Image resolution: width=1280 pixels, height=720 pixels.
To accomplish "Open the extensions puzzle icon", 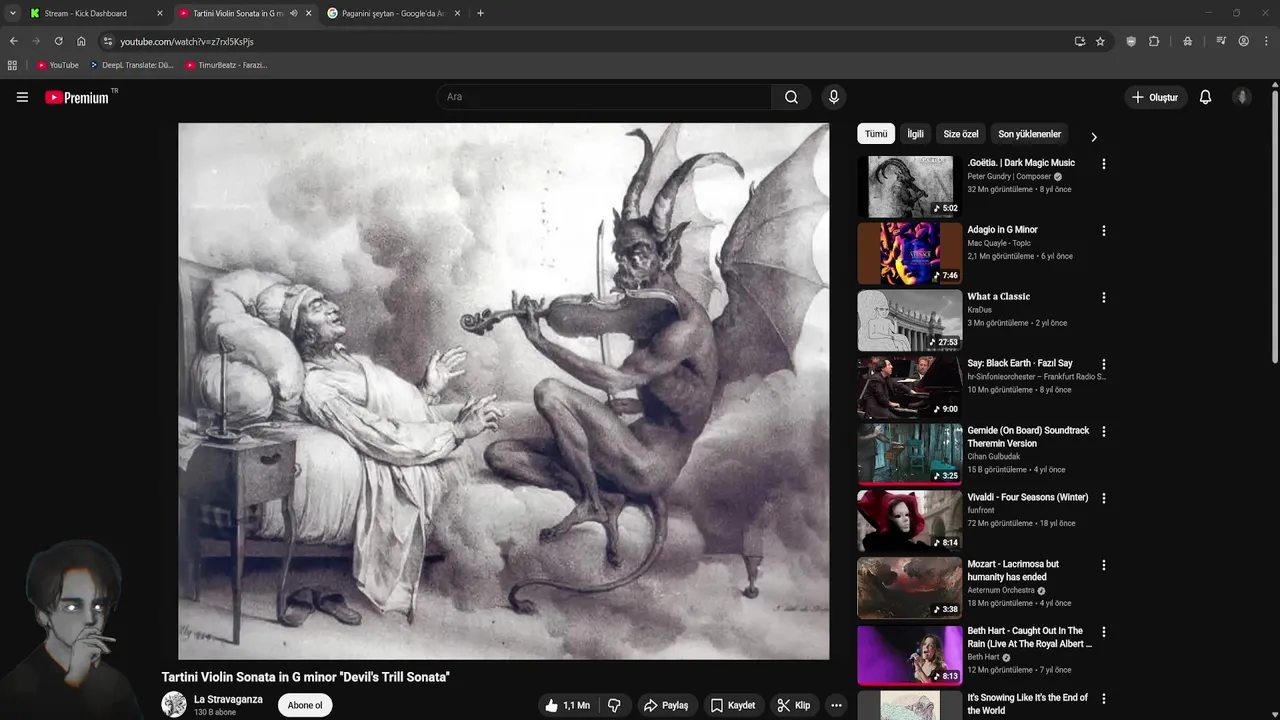I will [x=1154, y=41].
